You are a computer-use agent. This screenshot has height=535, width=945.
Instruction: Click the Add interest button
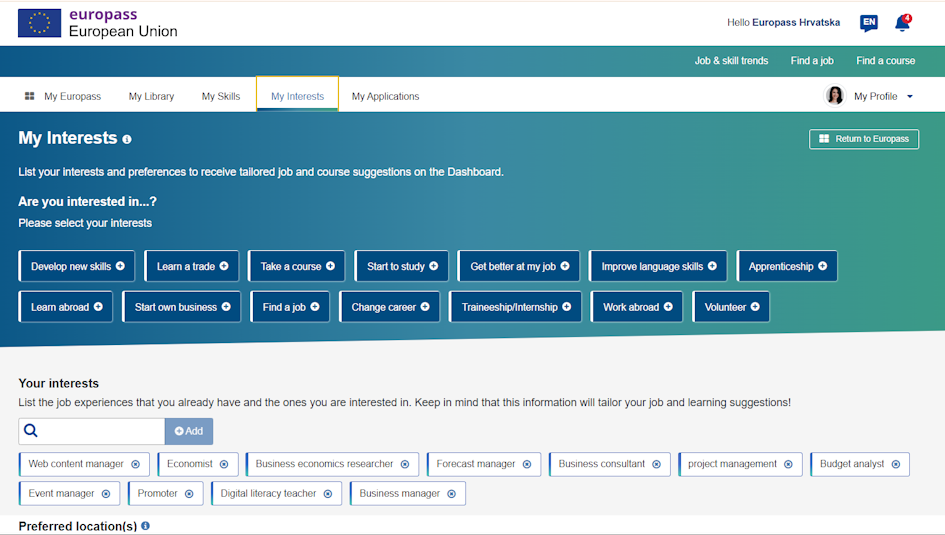pyautogui.click(x=189, y=431)
